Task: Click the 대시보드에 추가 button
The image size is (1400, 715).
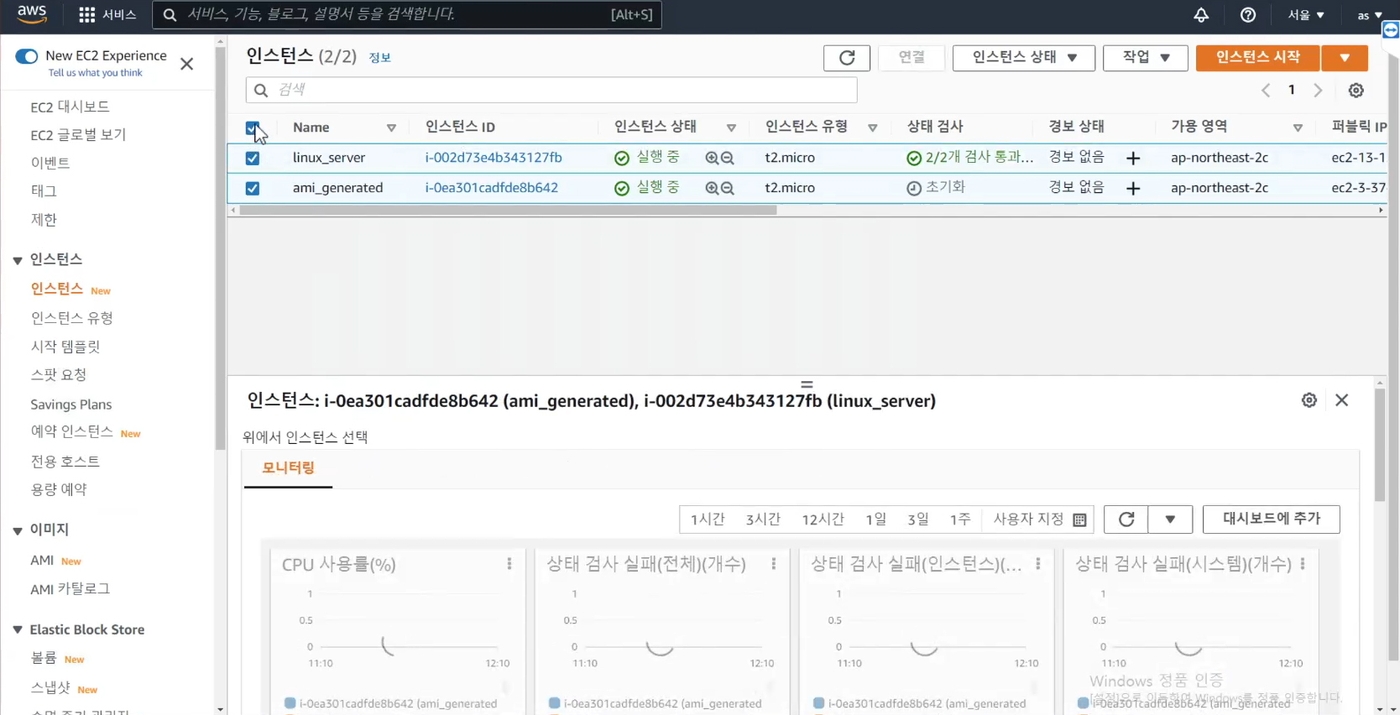Action: point(1271,519)
